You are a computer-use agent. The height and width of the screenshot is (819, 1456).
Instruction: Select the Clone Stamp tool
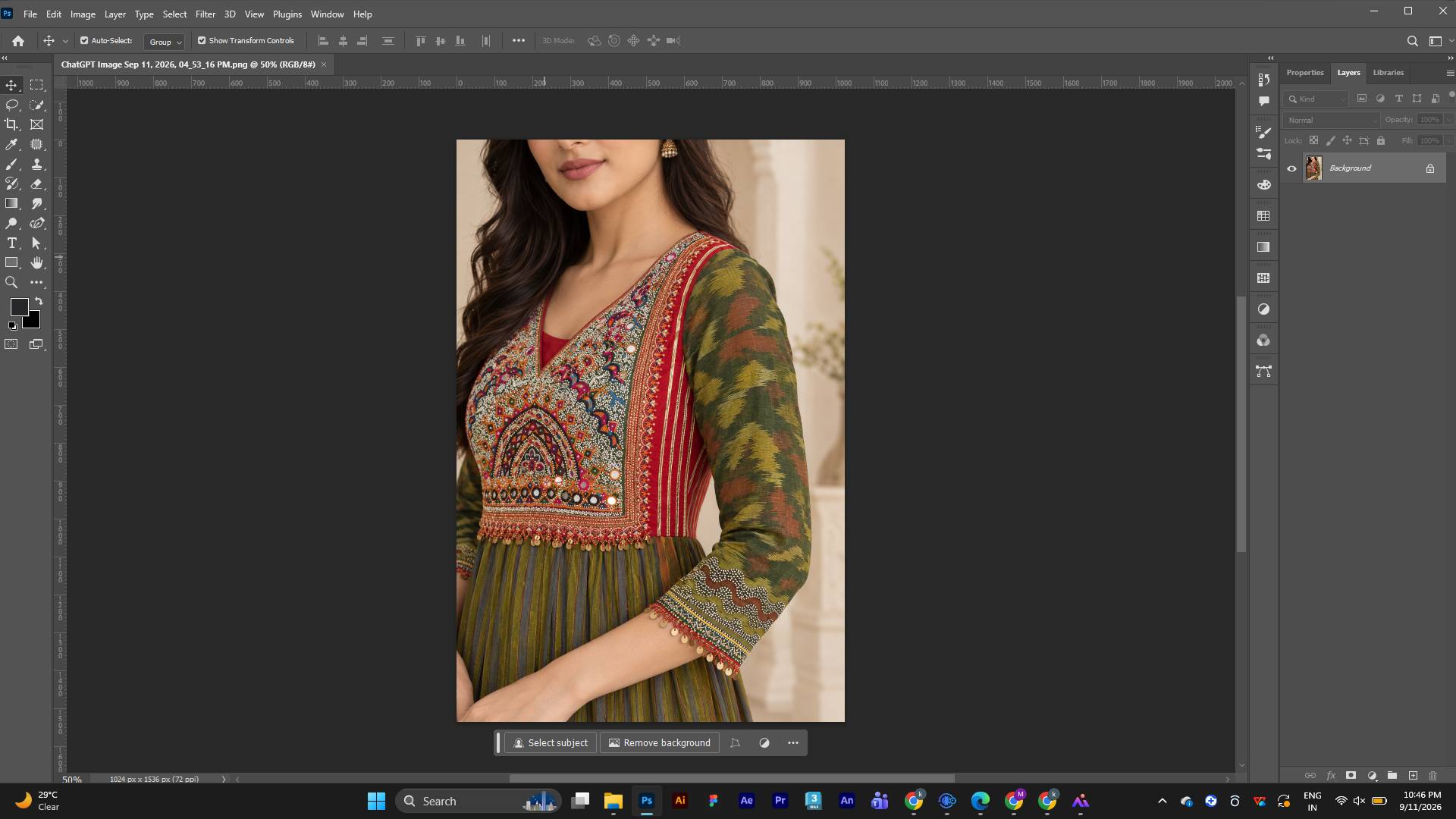[x=36, y=164]
